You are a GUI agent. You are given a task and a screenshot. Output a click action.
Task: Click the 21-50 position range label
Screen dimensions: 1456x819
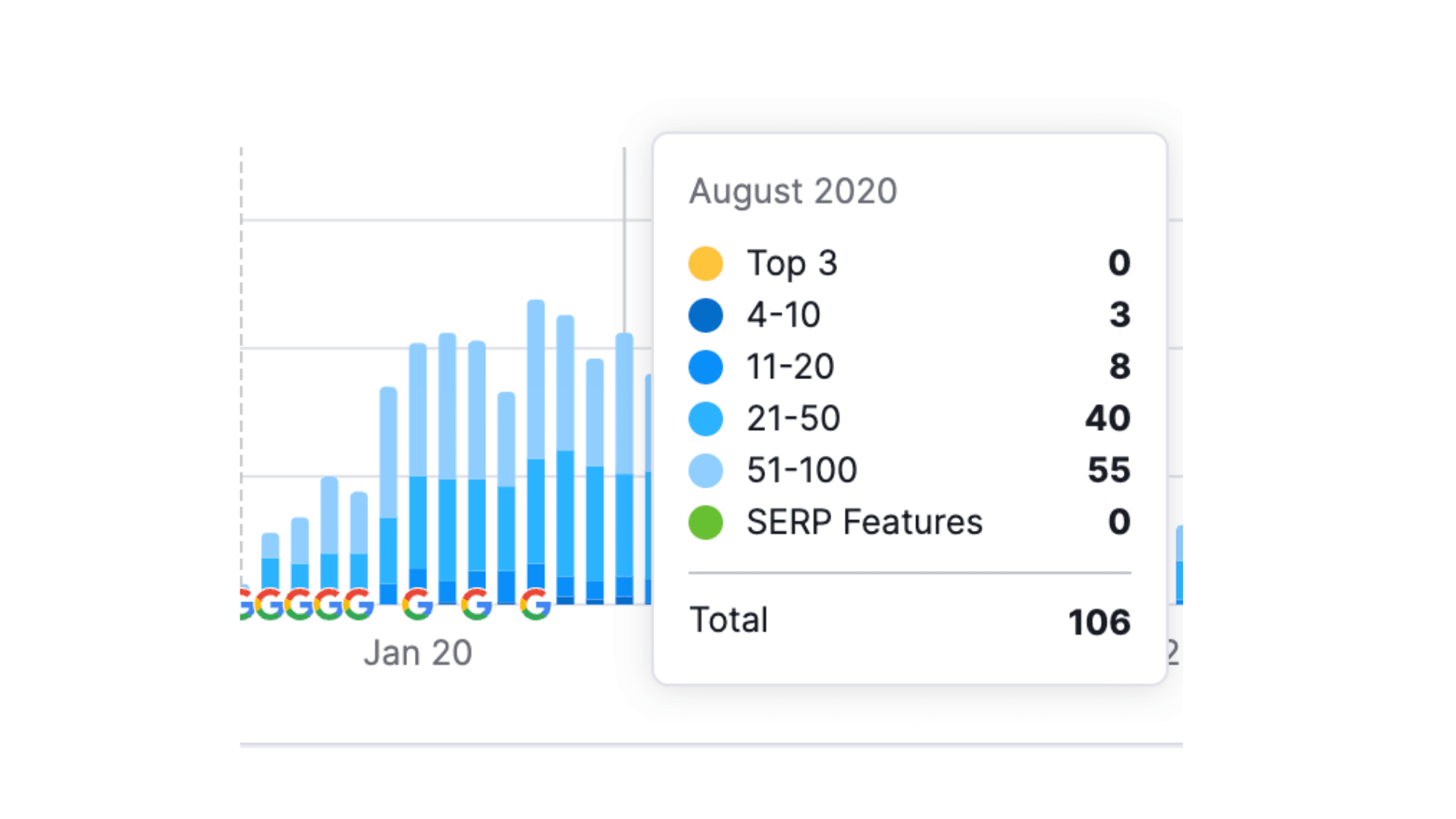(793, 419)
